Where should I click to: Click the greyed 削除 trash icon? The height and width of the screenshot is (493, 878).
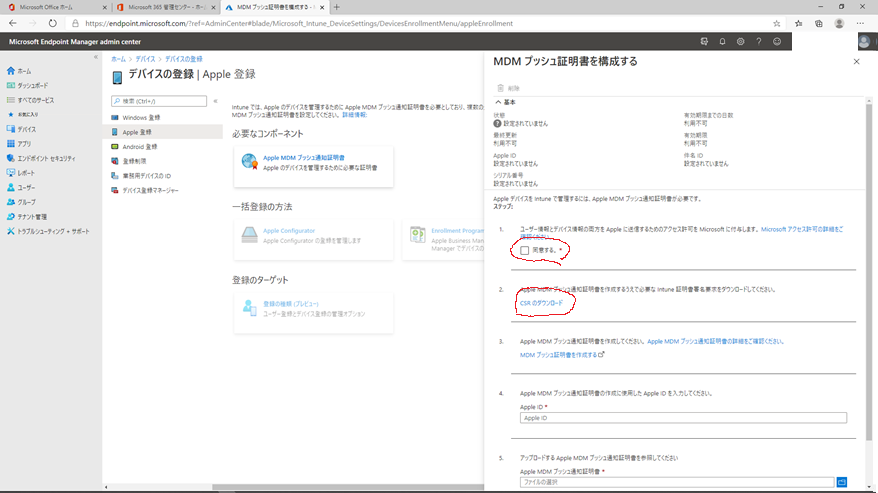[x=501, y=88]
